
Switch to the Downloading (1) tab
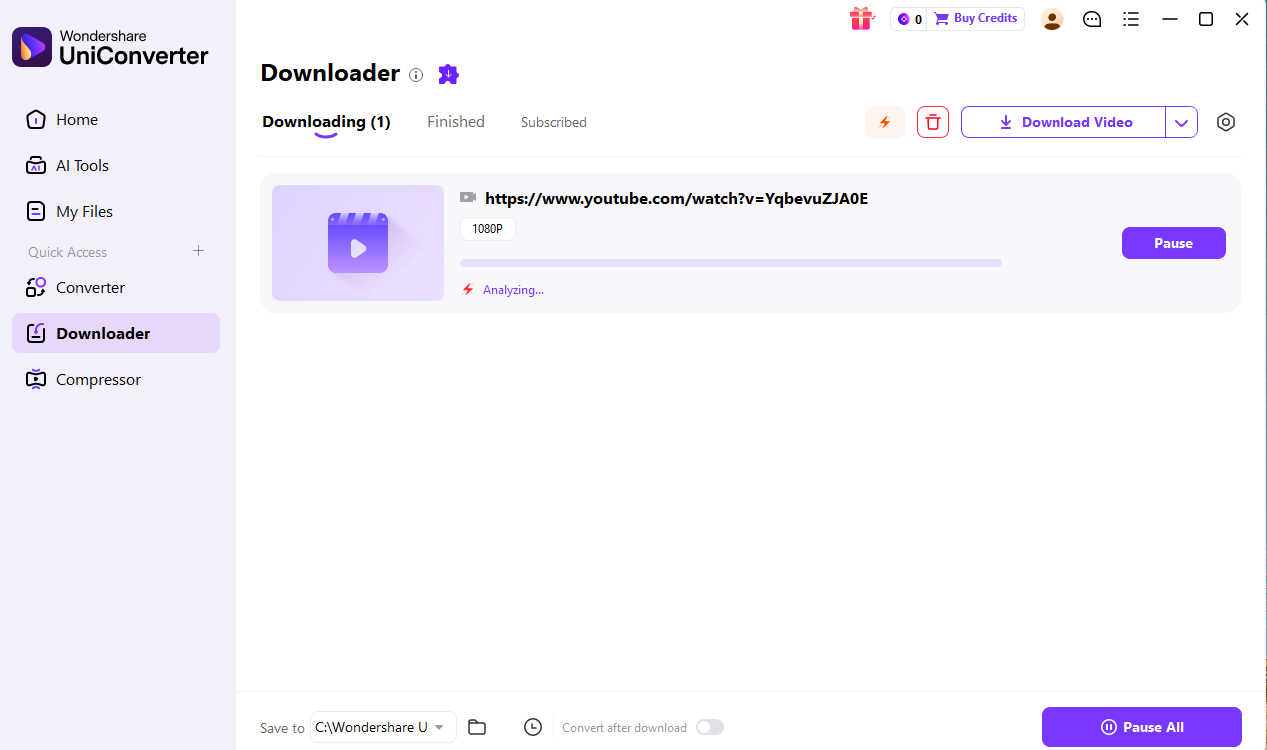point(326,122)
